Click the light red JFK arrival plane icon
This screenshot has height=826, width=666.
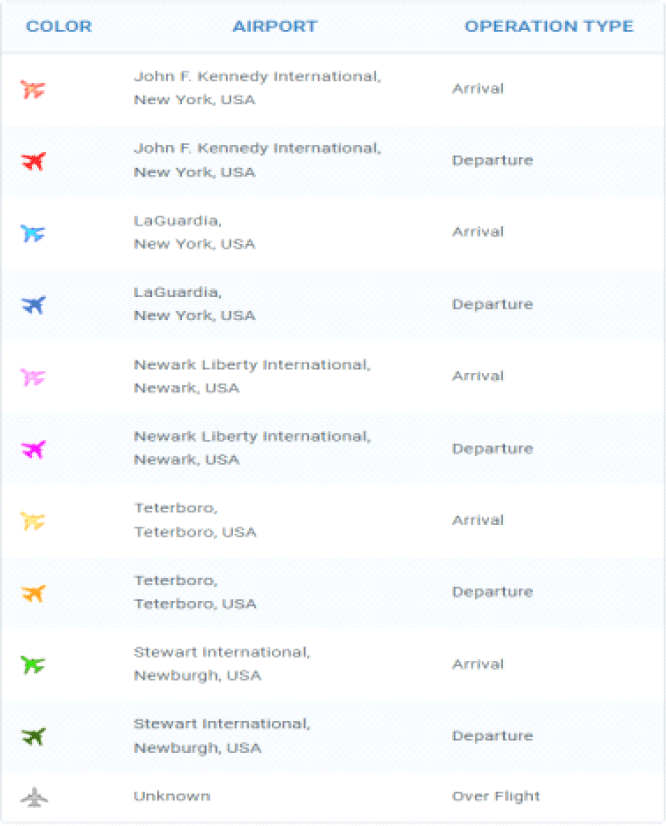coord(33,89)
